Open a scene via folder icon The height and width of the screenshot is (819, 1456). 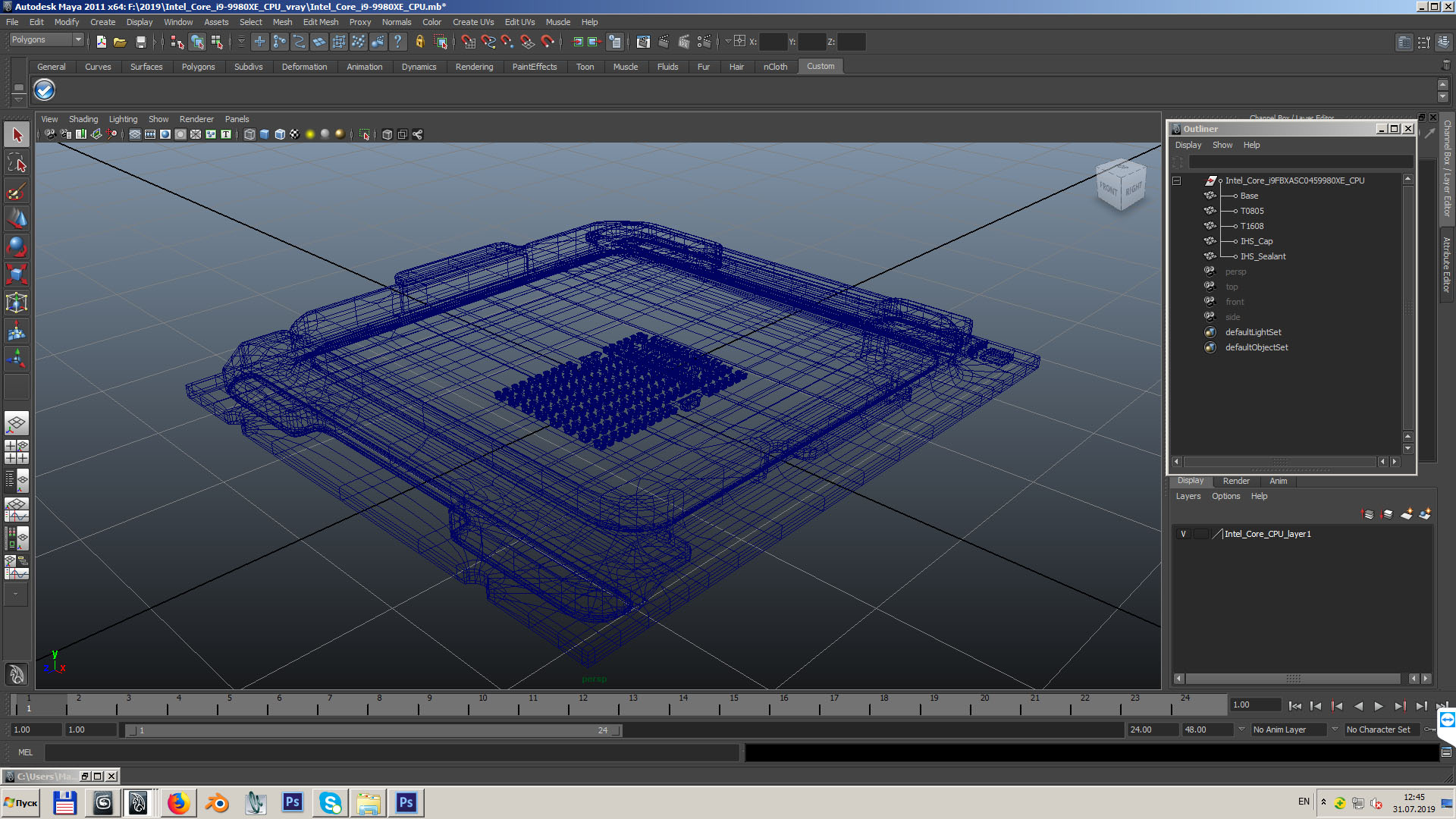point(120,42)
